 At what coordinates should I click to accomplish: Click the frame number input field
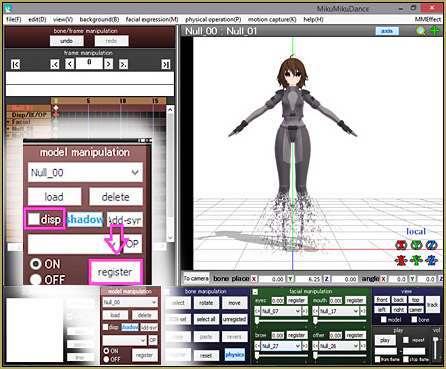(89, 63)
